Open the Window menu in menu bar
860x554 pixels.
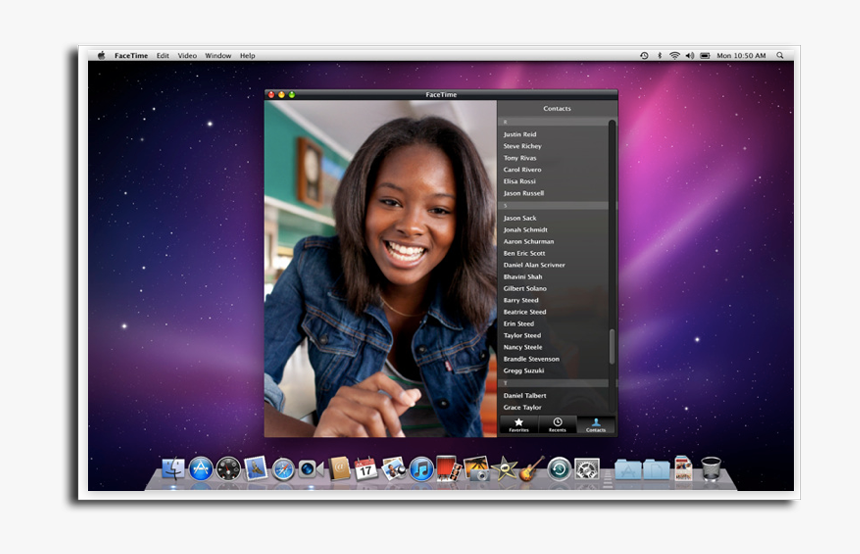tap(218, 56)
